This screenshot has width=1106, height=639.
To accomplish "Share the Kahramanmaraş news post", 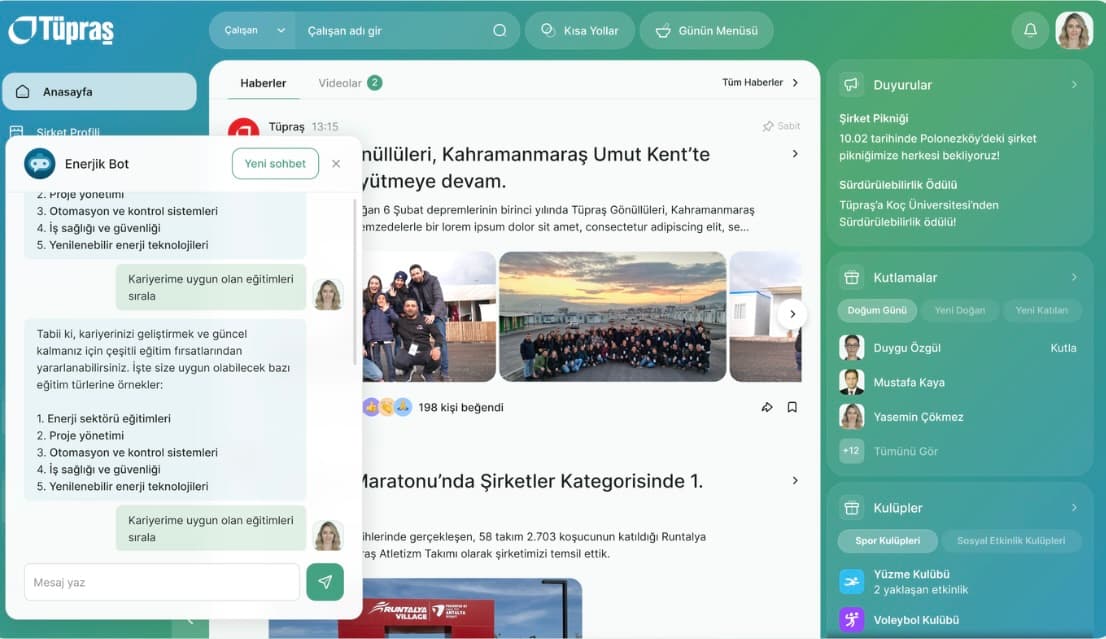I will [x=767, y=407].
